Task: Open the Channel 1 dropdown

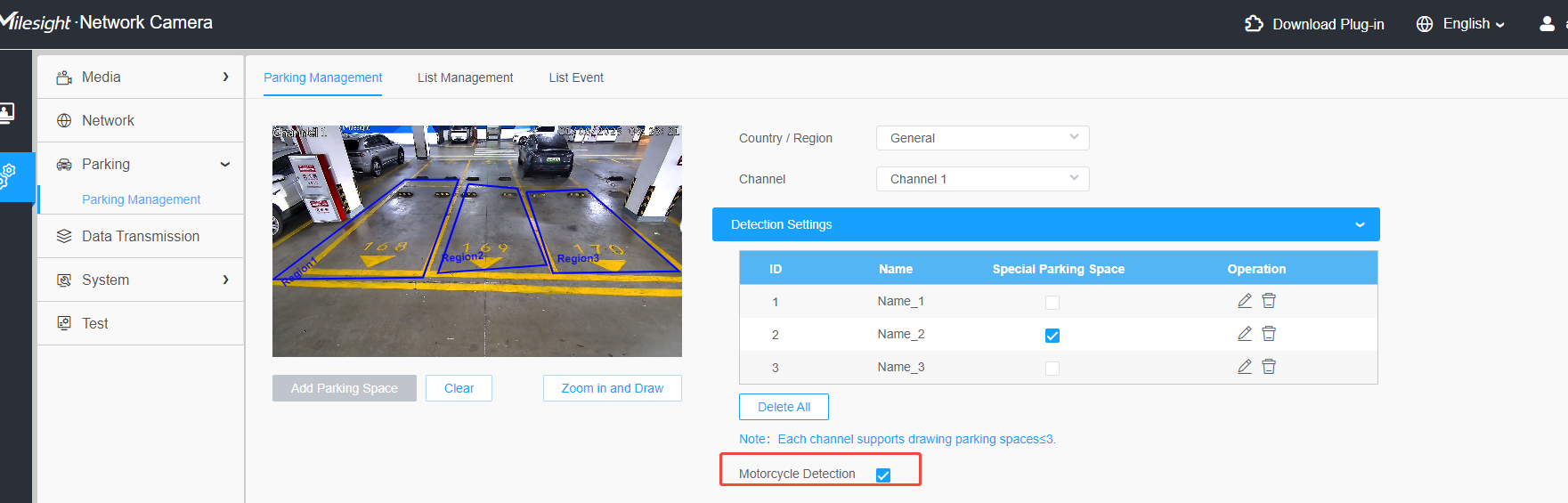Action: 983,179
